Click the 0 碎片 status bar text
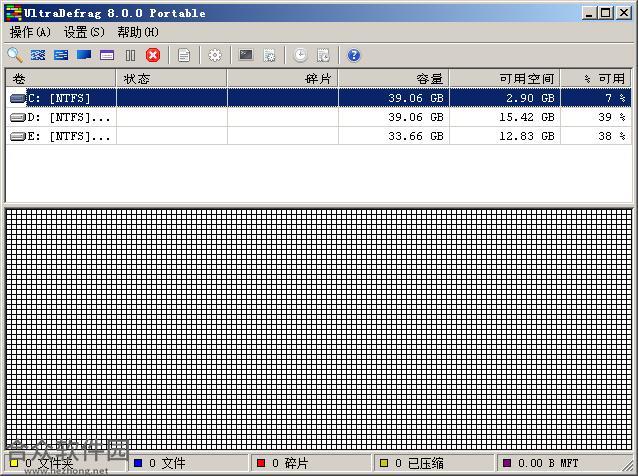This screenshot has height=476, width=638. [x=290, y=463]
